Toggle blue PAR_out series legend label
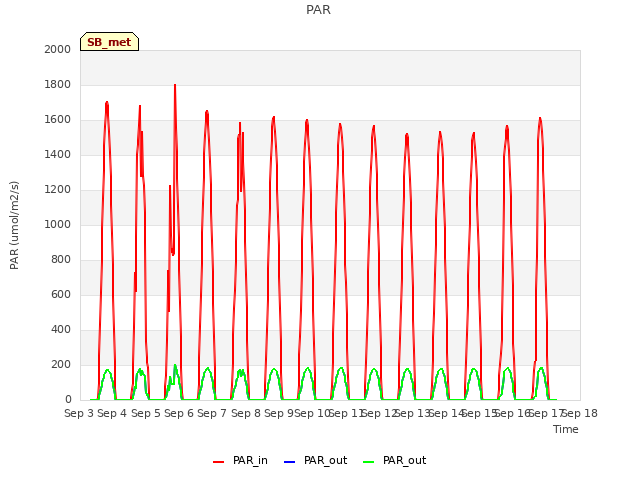This screenshot has width=640, height=480. click(325, 460)
